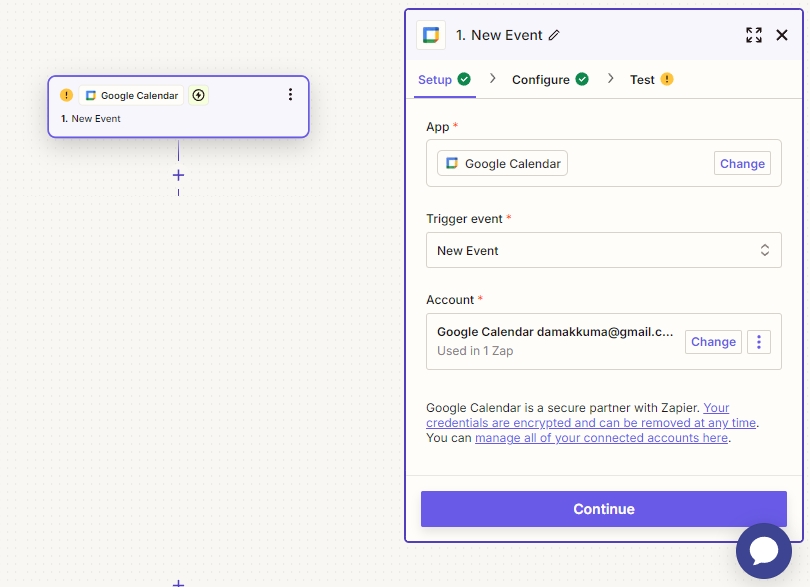Screen dimensions: 810x587
Task: Expand the panel with the fullscreen icon
Action: pyautogui.click(x=754, y=35)
